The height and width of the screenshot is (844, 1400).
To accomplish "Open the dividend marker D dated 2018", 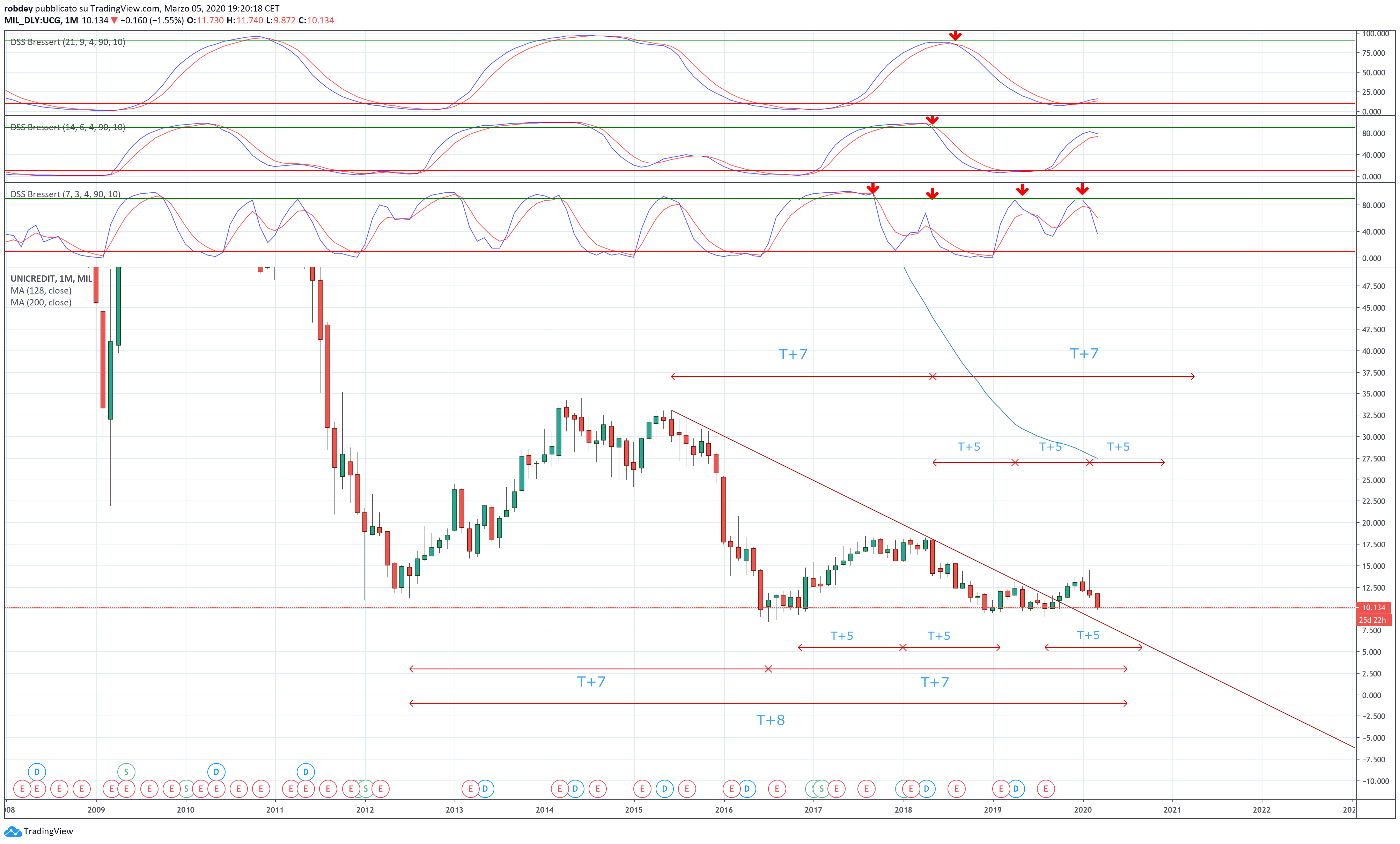I will click(927, 789).
